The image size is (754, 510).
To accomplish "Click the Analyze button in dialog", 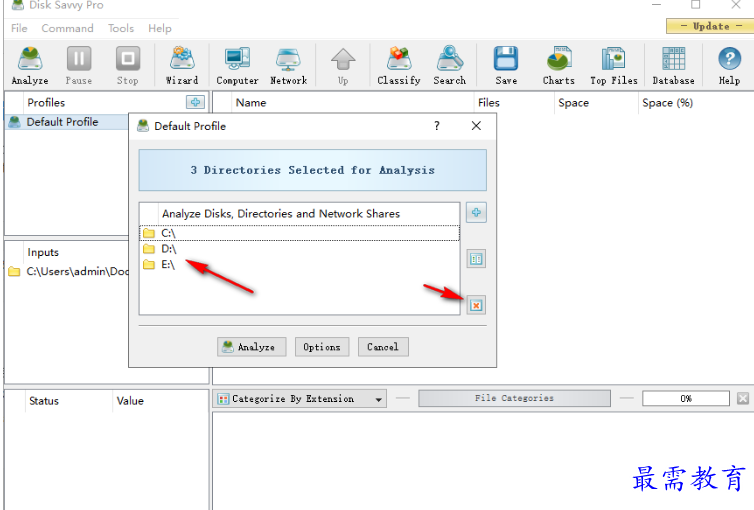I will 251,347.
